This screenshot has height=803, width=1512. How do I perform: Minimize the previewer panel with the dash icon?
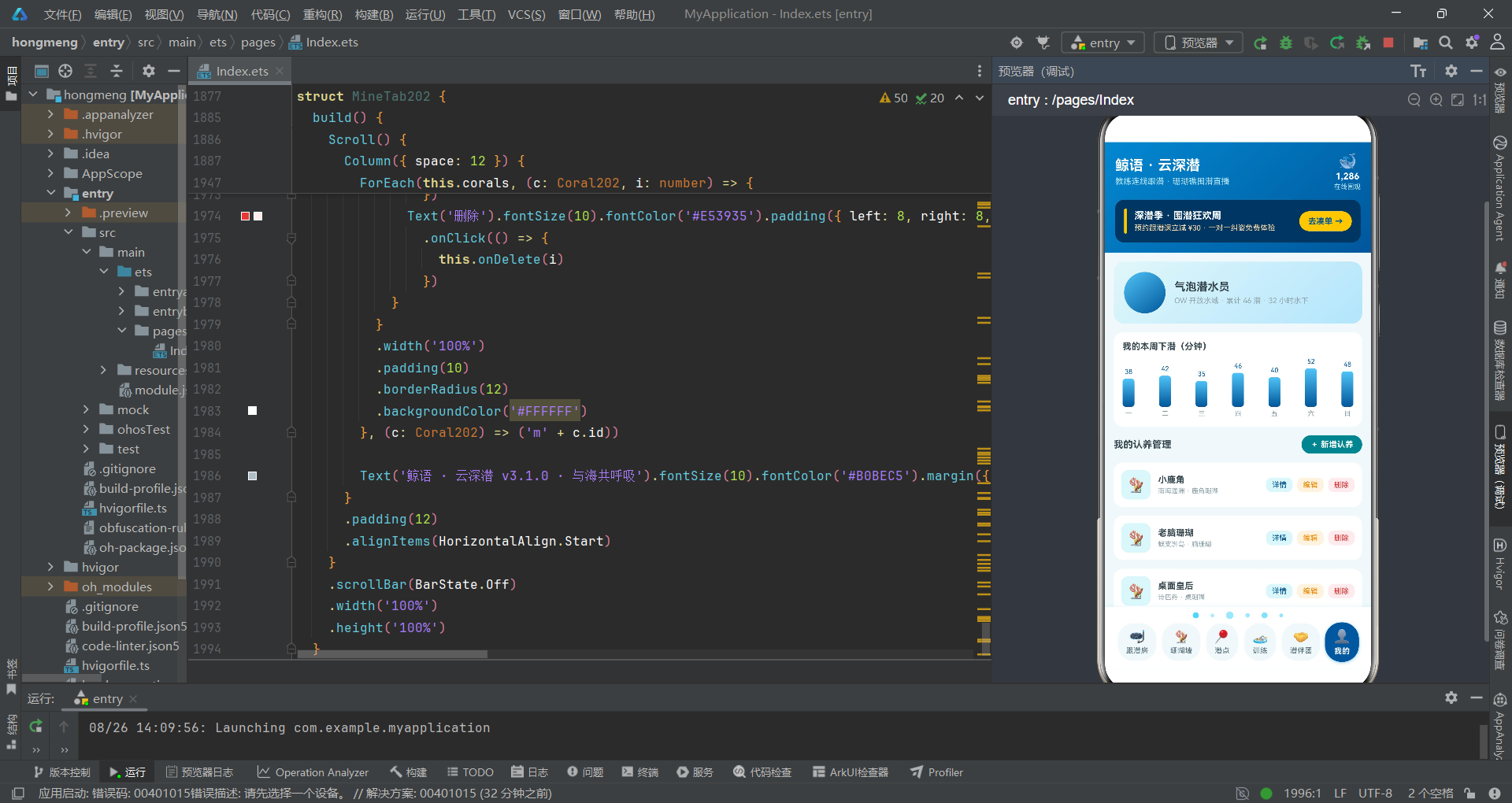click(x=1477, y=71)
